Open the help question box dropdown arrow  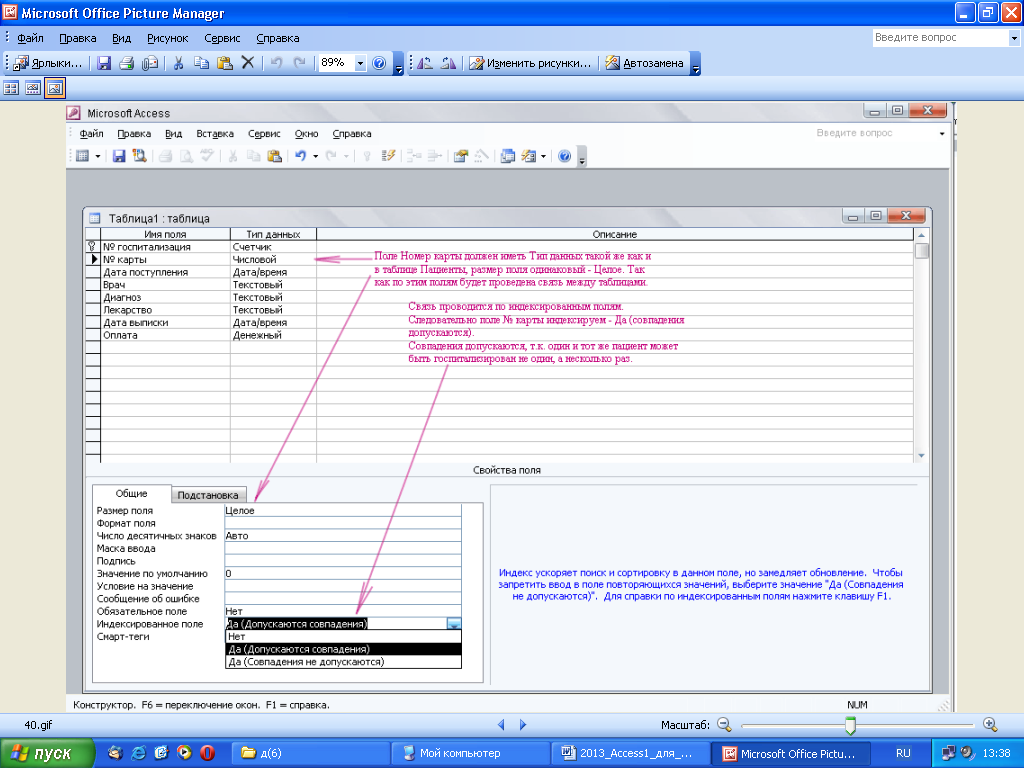coord(1014,38)
